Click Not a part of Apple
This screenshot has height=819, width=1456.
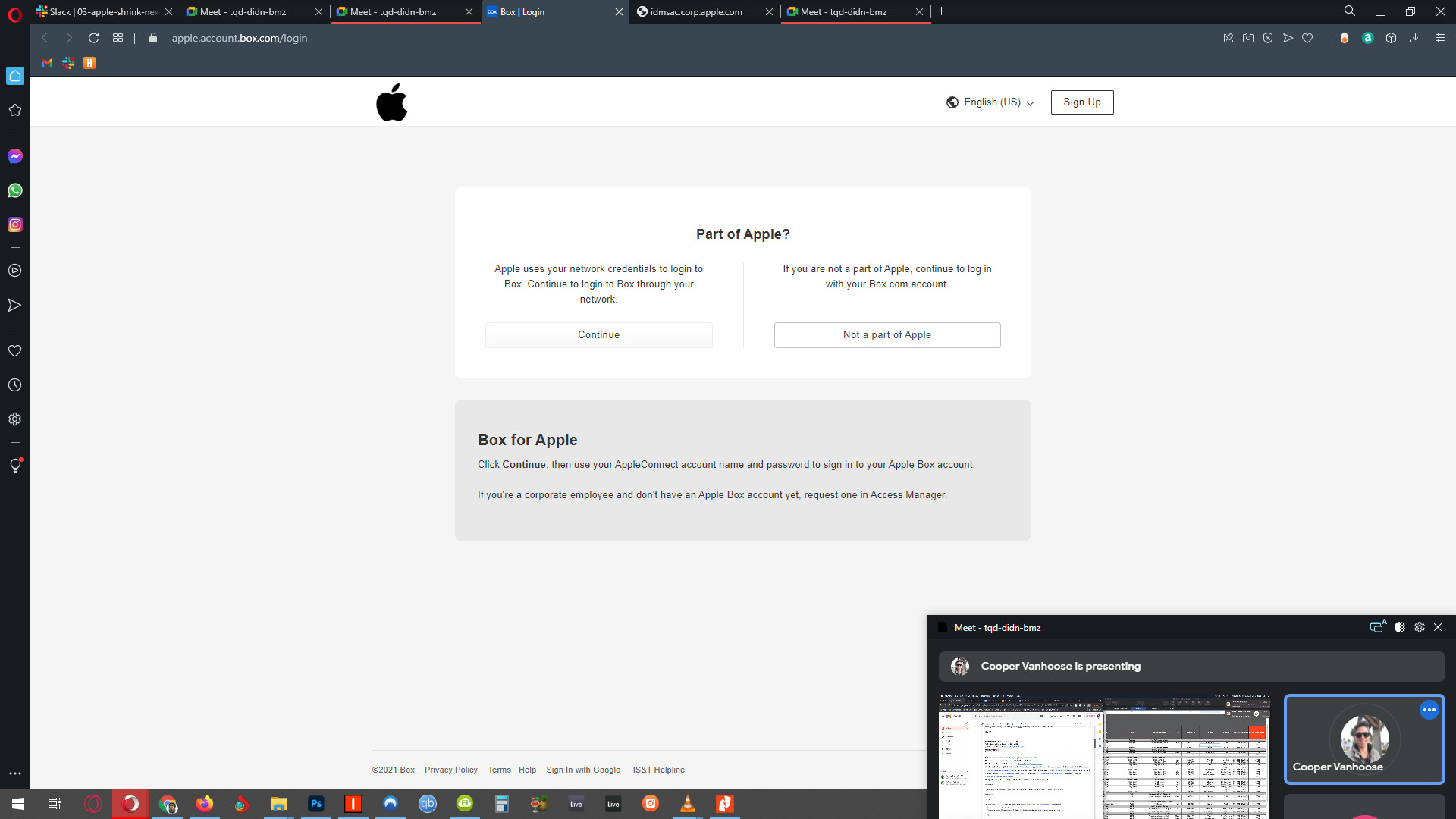887,335
